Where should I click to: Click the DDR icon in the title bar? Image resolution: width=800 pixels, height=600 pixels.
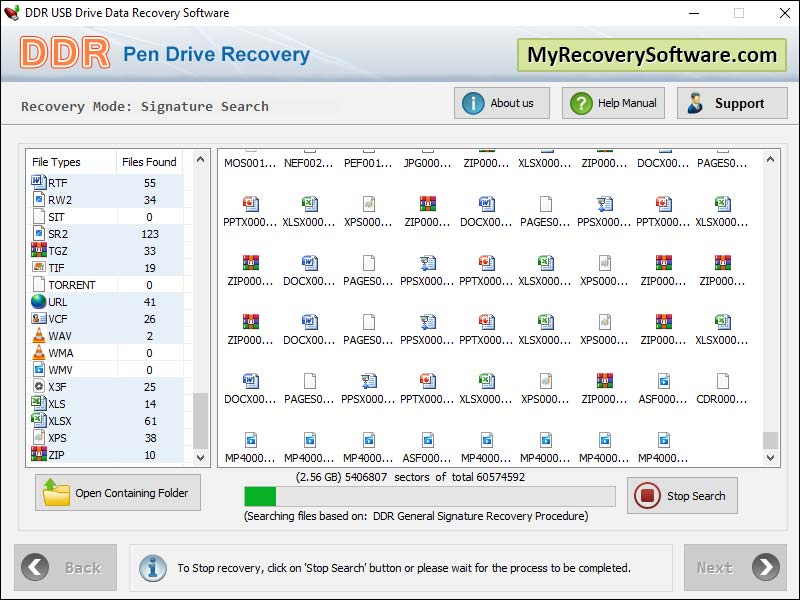tap(11, 13)
